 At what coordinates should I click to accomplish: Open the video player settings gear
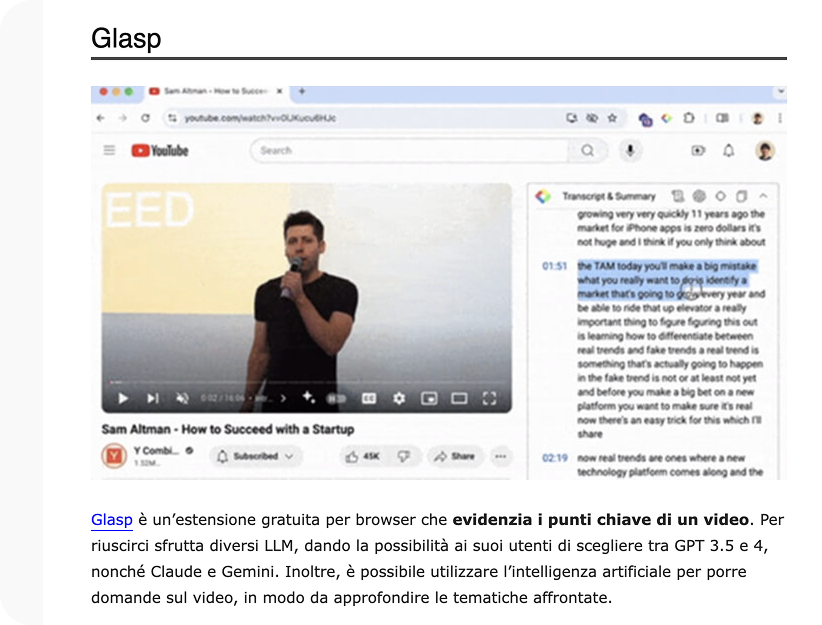tap(399, 398)
